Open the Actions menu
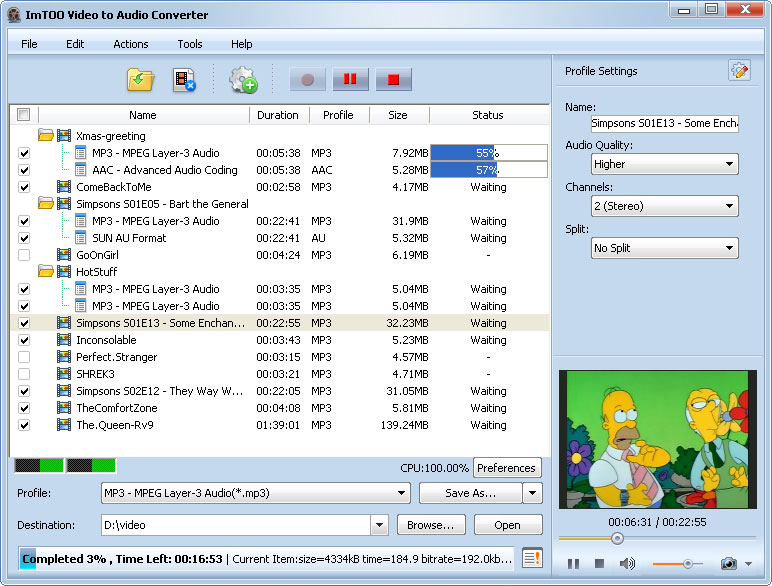 (130, 44)
